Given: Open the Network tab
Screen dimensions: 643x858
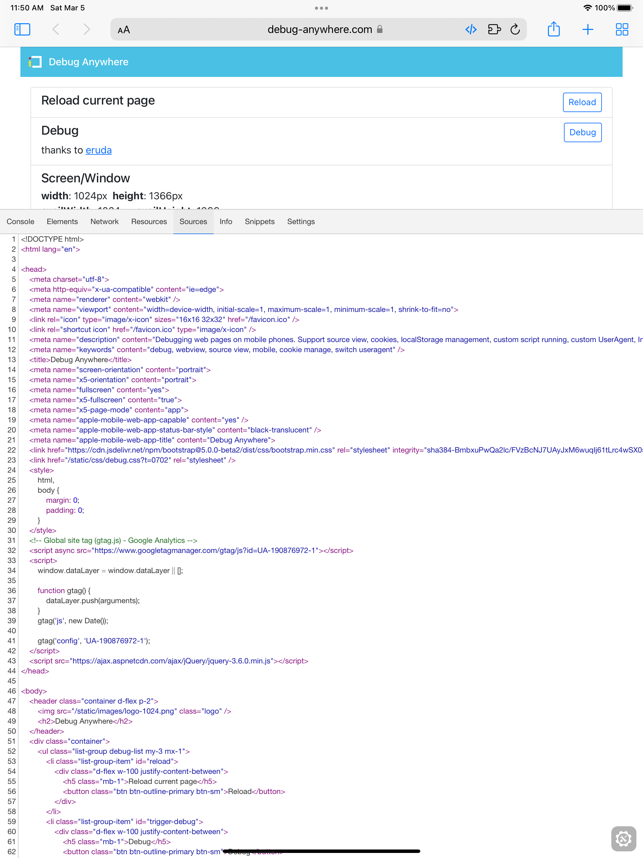Looking at the screenshot, I should 105,222.
